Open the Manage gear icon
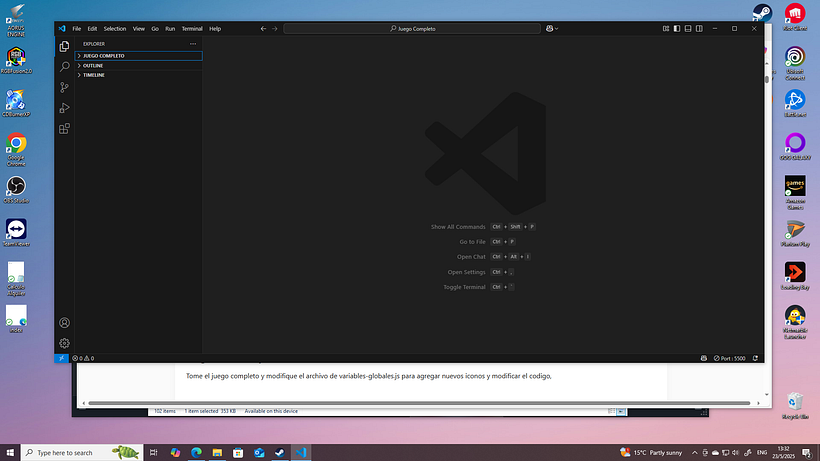Screen dimensions: 820x461 tap(64, 343)
